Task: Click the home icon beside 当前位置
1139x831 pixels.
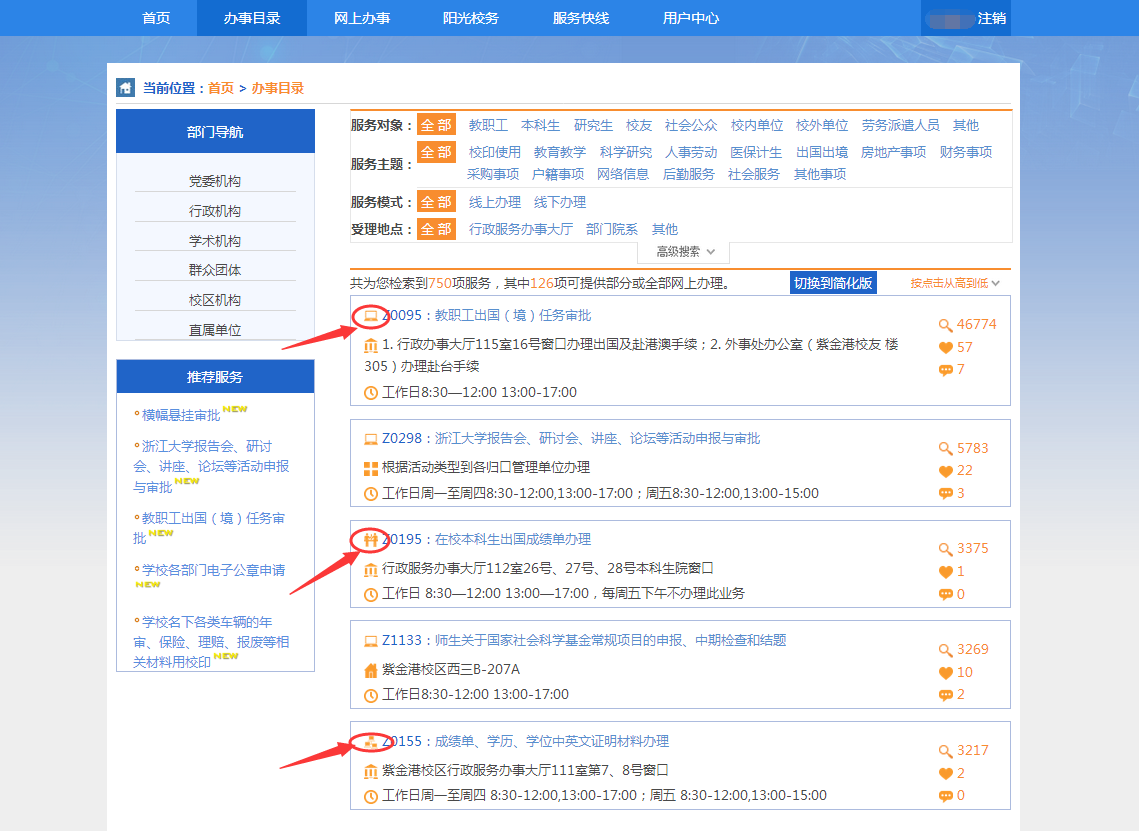Action: tap(125, 88)
